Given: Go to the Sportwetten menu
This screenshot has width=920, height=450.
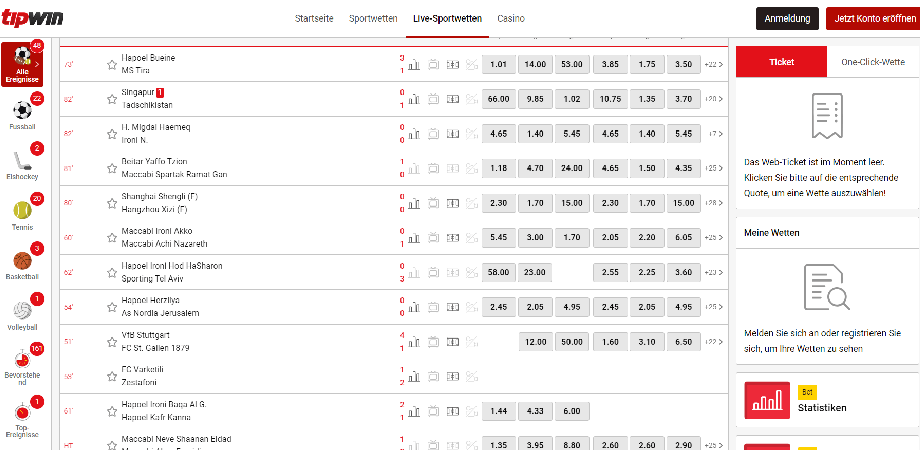Looking at the screenshot, I should [x=373, y=19].
